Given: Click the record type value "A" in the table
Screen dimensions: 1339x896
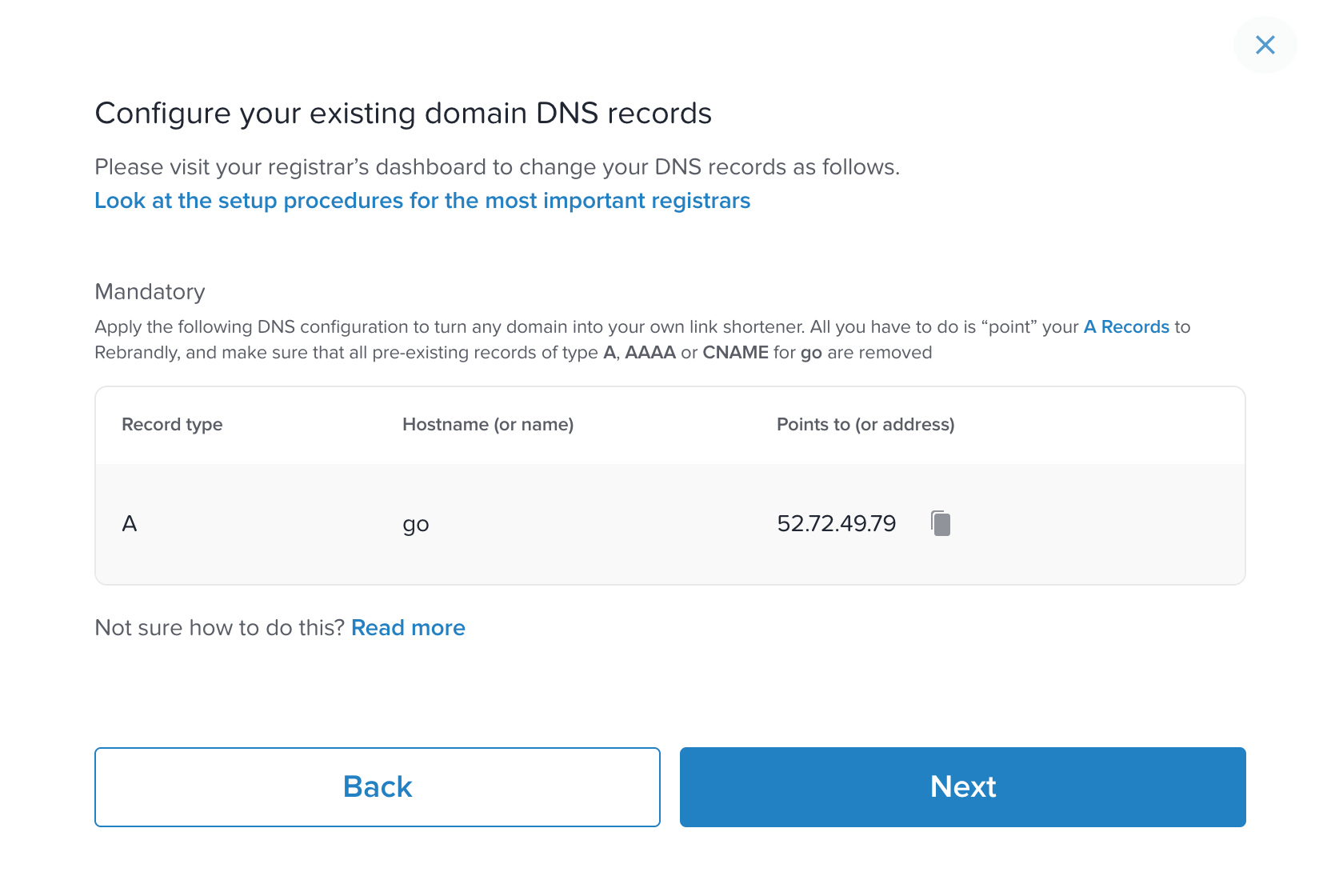Looking at the screenshot, I should tap(130, 524).
